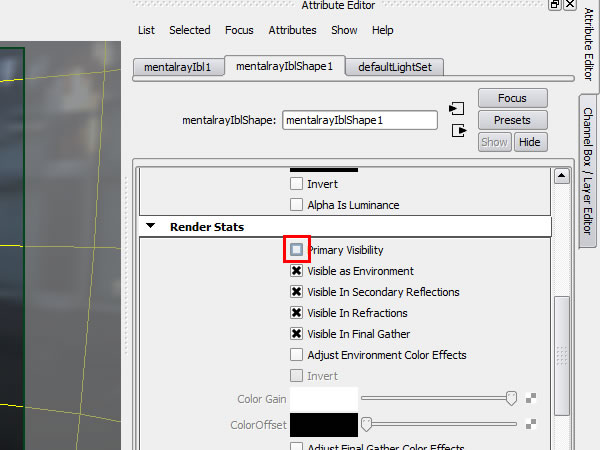Collapse the Render Stats section
Viewport: 600px width, 450px height.
point(151,226)
